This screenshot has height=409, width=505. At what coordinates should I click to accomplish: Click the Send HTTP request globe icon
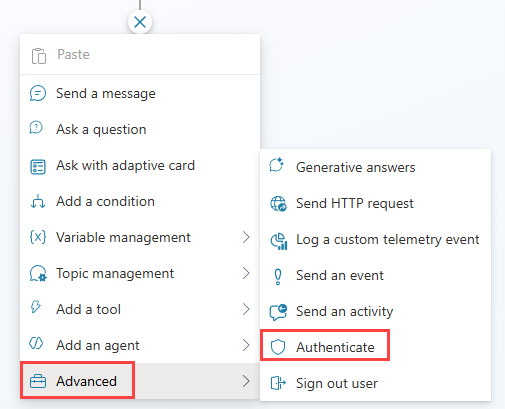pyautogui.click(x=278, y=203)
